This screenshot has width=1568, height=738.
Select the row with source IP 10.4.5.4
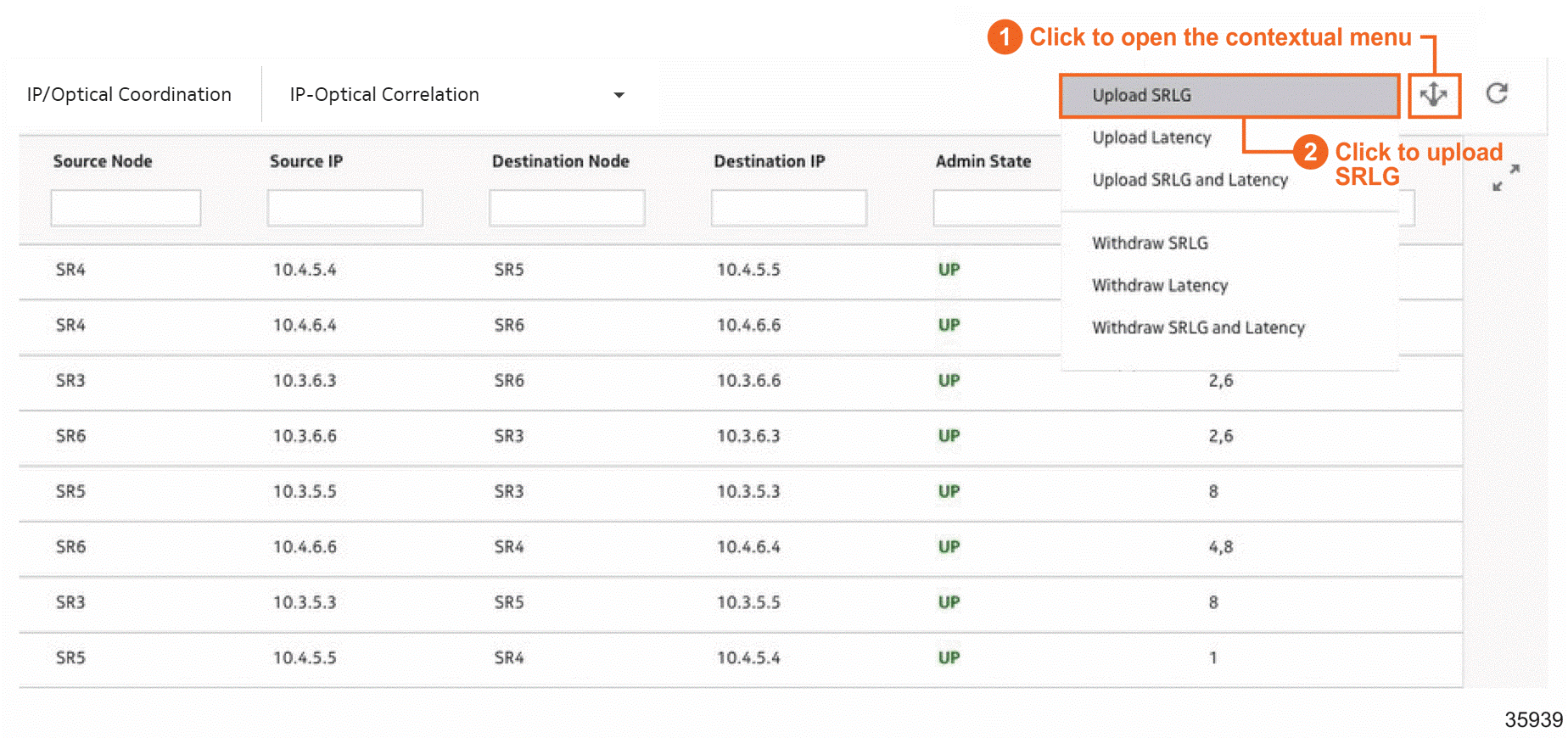click(x=304, y=270)
